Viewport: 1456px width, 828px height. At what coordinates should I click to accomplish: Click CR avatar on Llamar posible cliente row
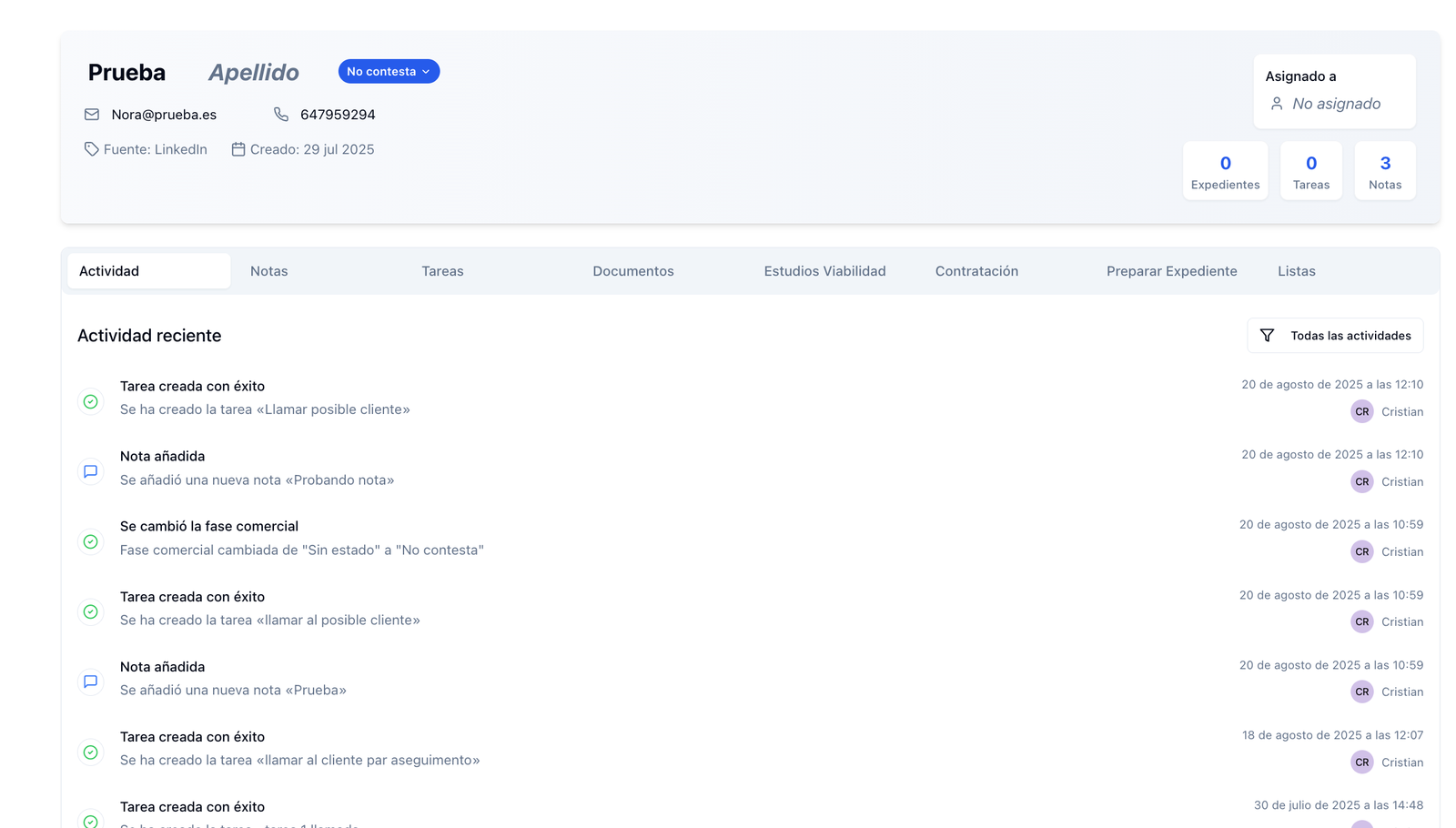click(x=1362, y=411)
